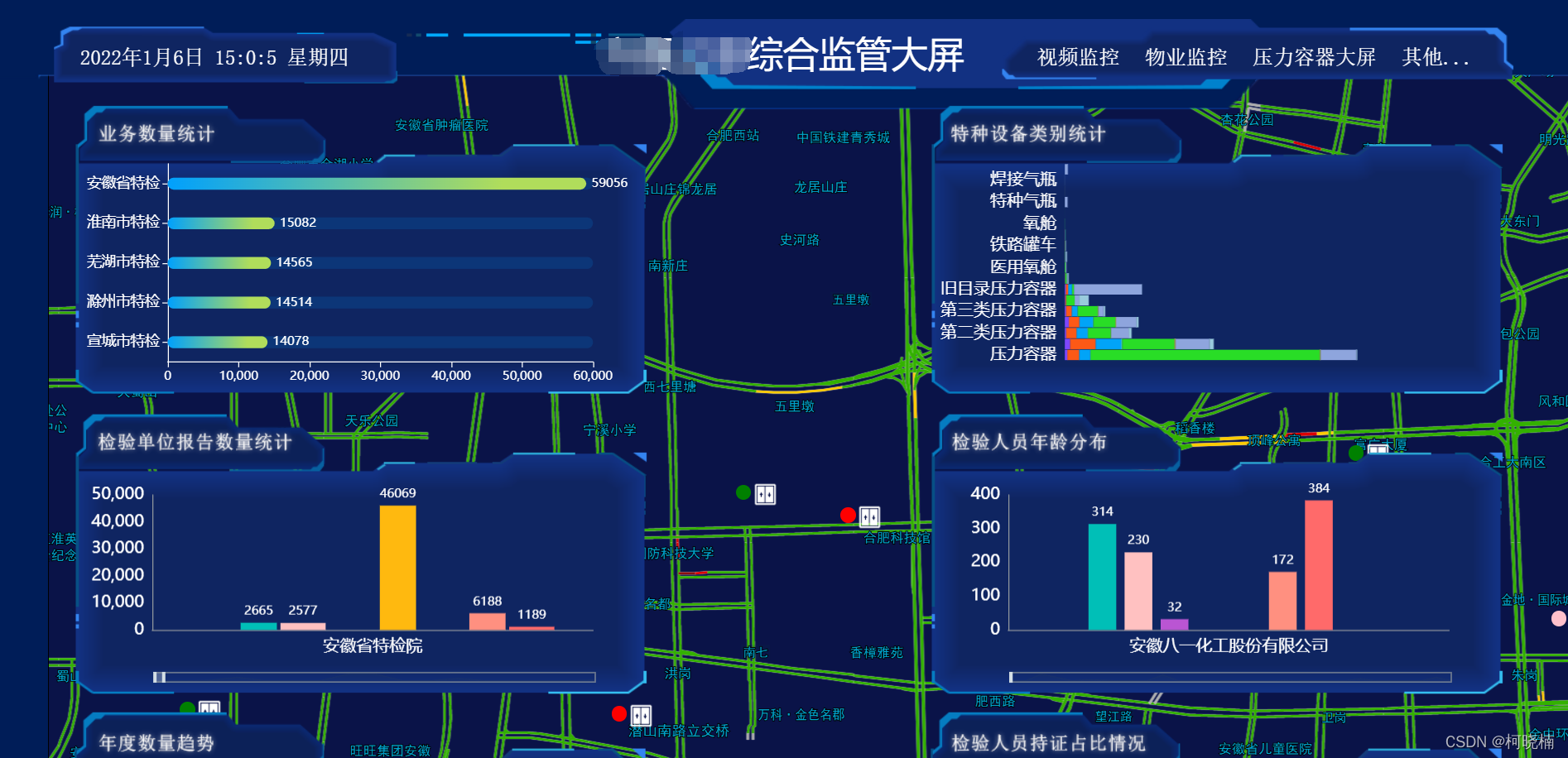Open 视频监控 from the top navigation
This screenshot has width=1568, height=758.
(1076, 58)
